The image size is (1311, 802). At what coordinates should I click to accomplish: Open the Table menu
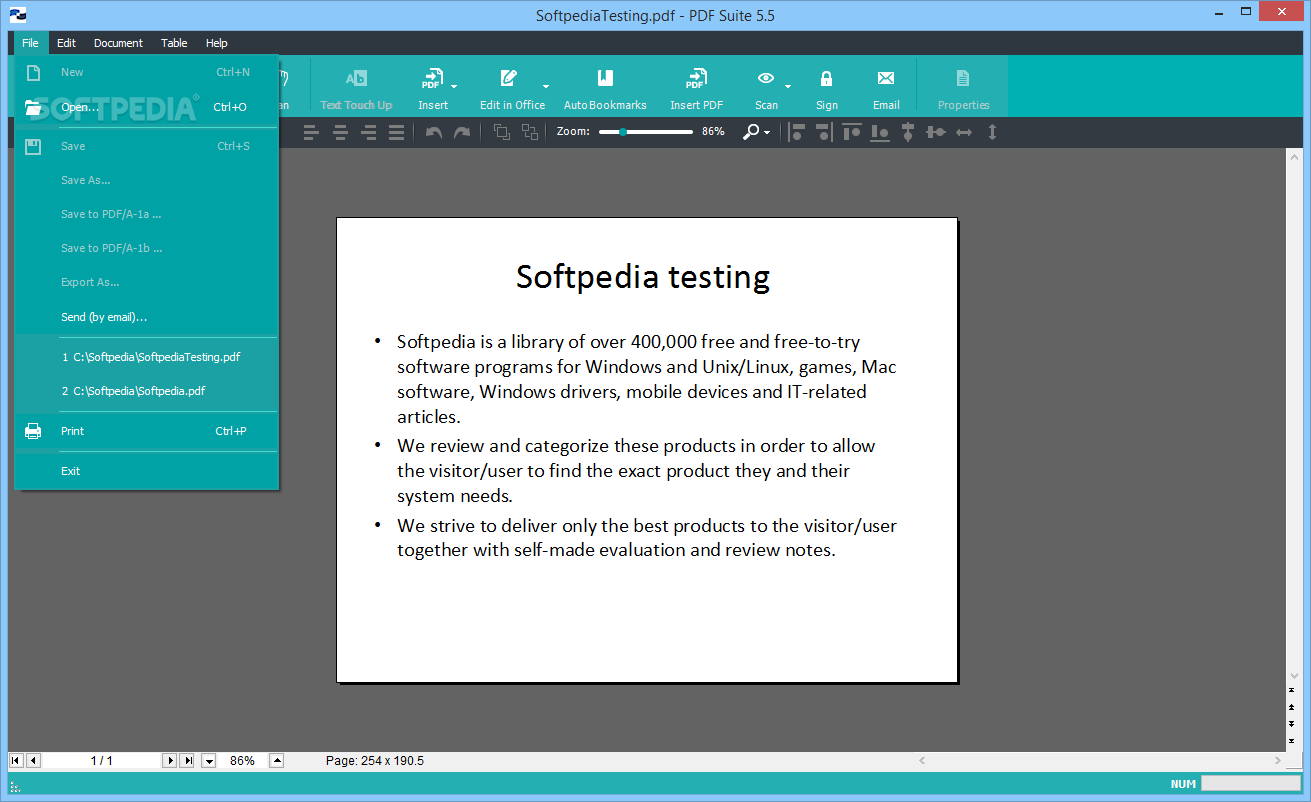tap(174, 43)
